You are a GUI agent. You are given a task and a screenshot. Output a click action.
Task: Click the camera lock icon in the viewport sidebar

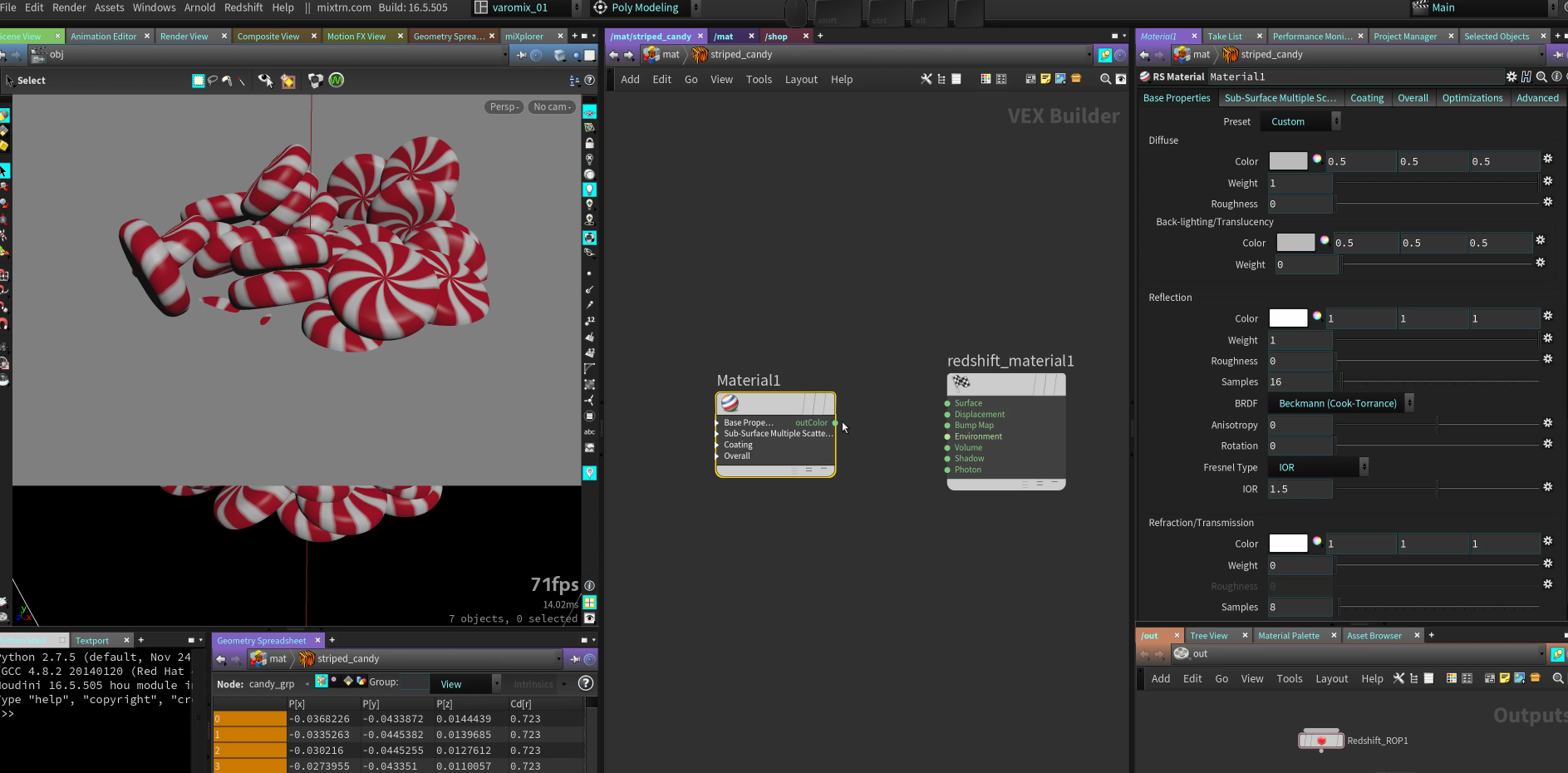pos(590,142)
